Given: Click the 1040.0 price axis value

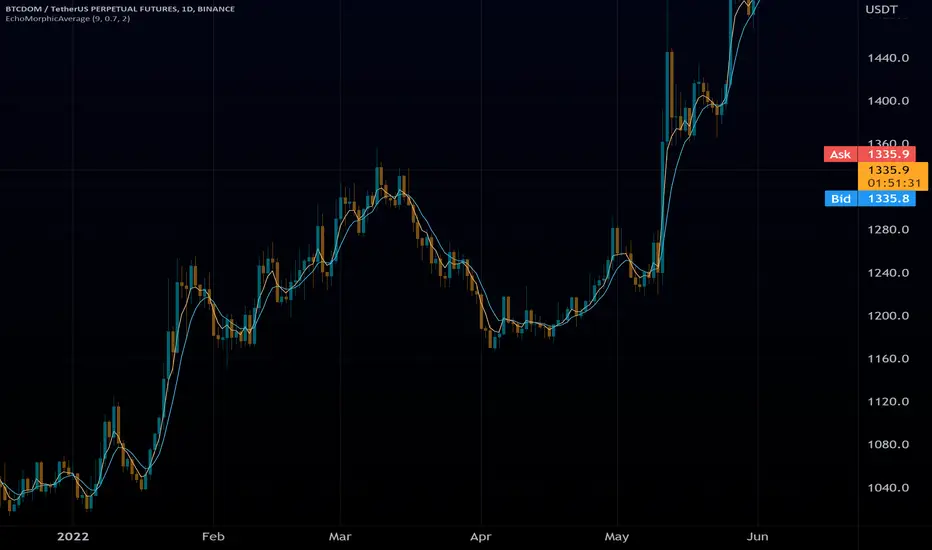Looking at the screenshot, I should pyautogui.click(x=888, y=488).
